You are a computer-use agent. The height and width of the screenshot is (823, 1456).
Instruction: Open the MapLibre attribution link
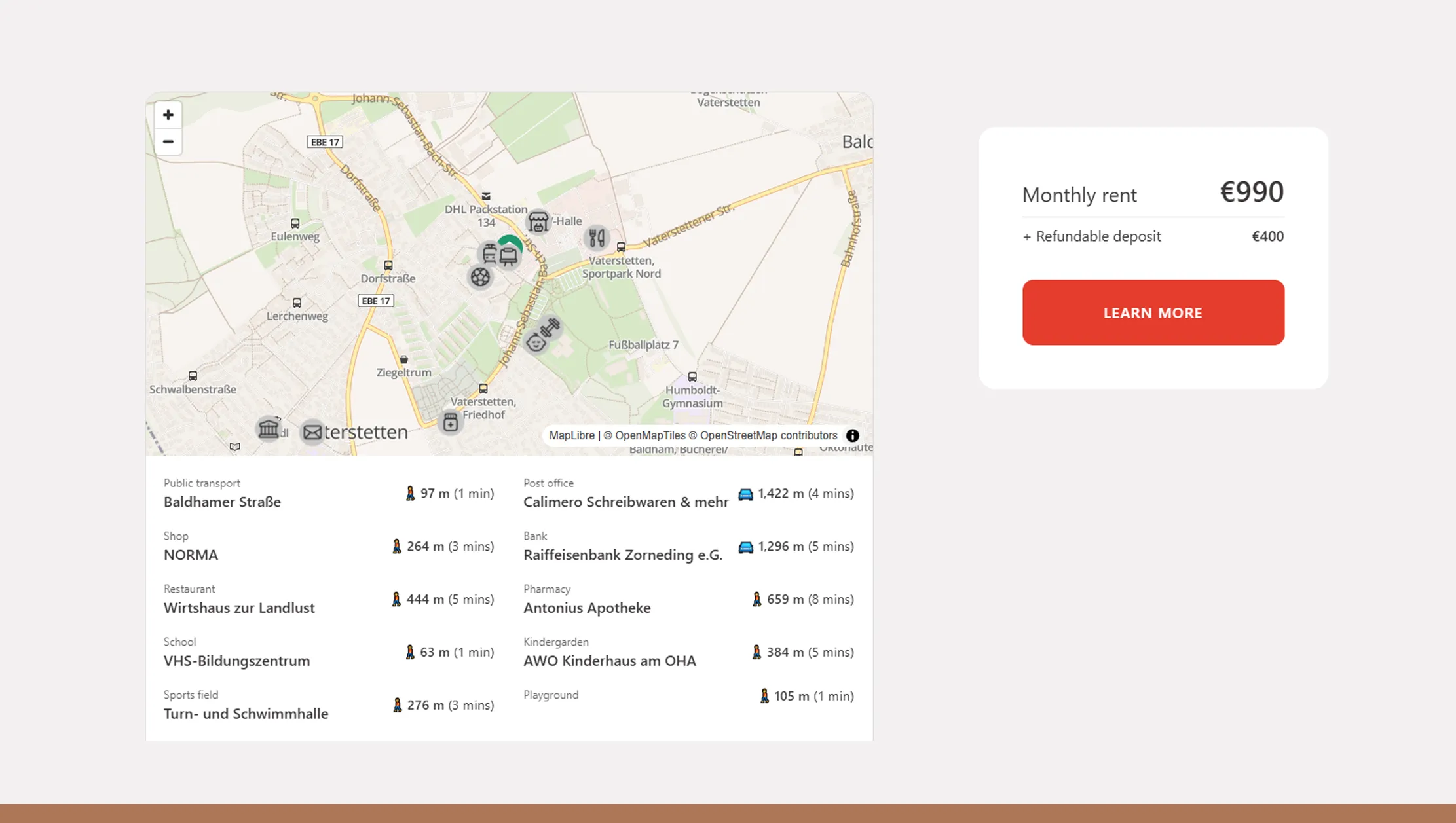click(x=571, y=435)
